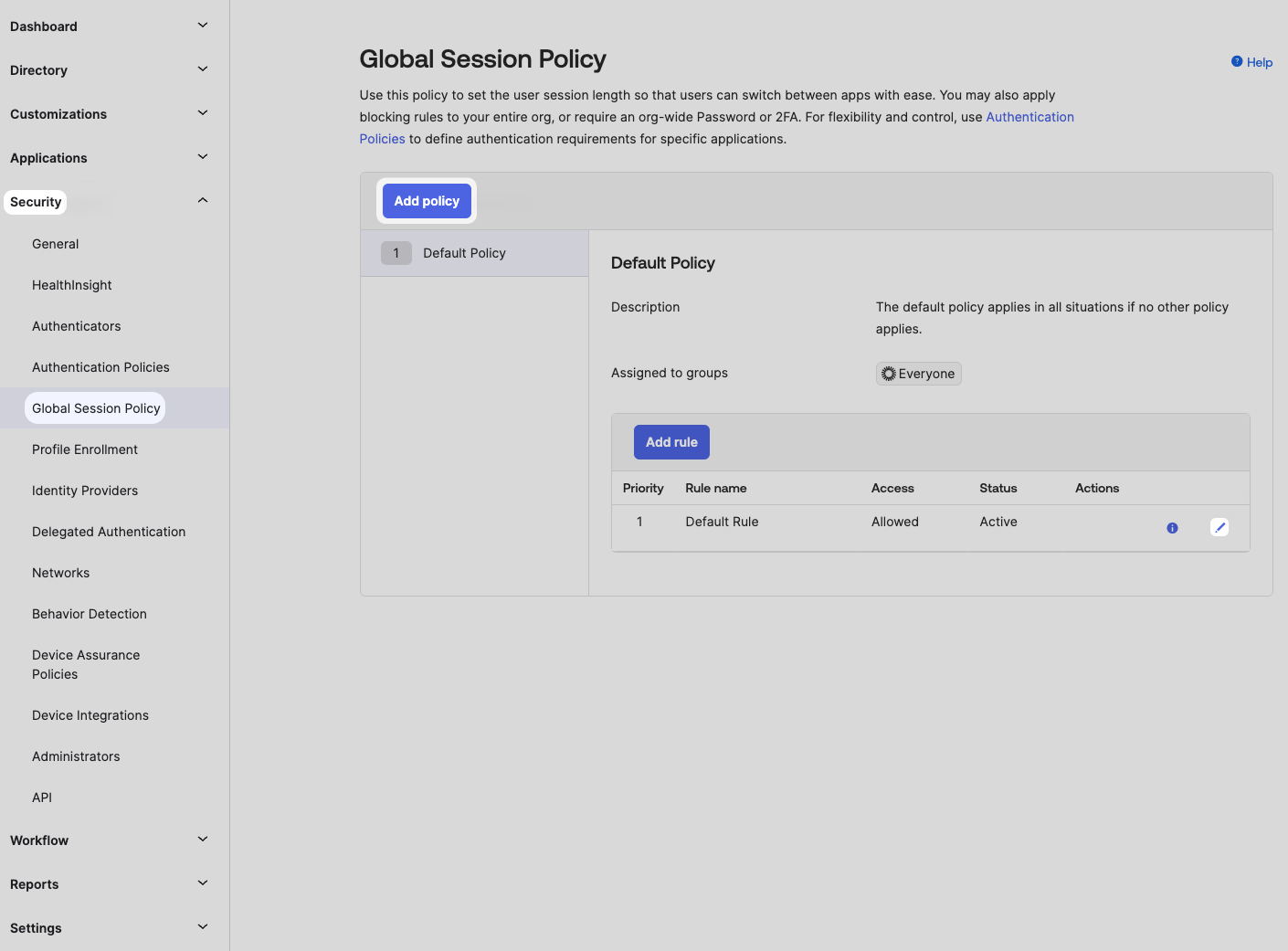
Task: Open Administrators page
Action: [x=76, y=756]
